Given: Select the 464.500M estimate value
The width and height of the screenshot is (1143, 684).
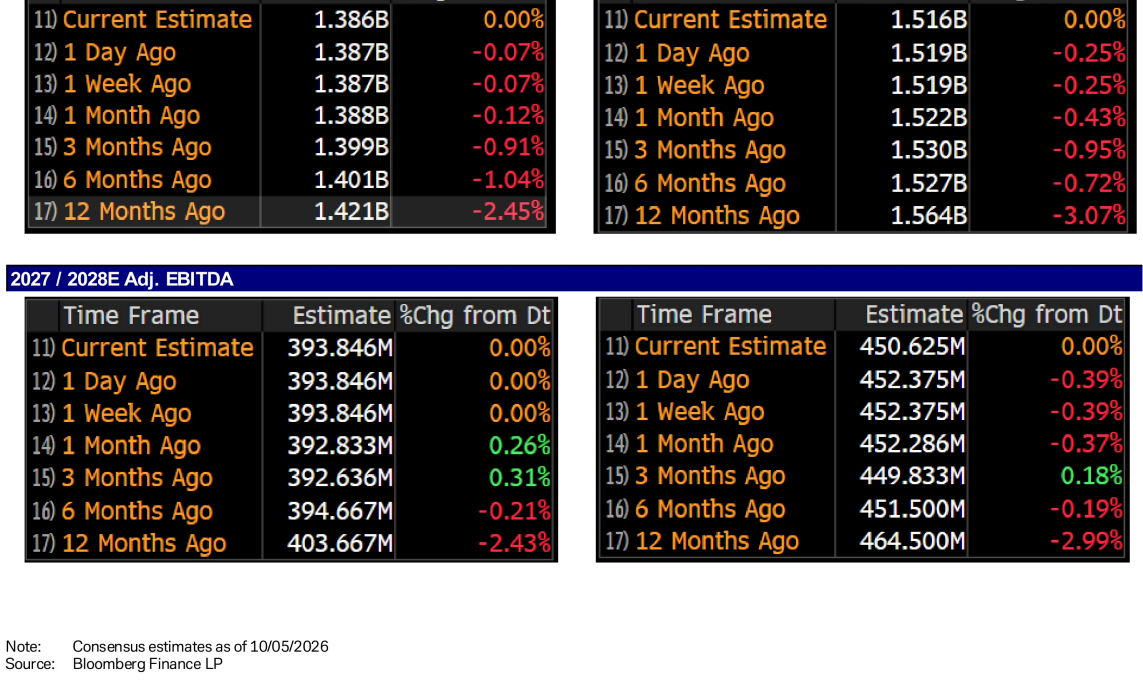Looking at the screenshot, I should coord(912,541).
